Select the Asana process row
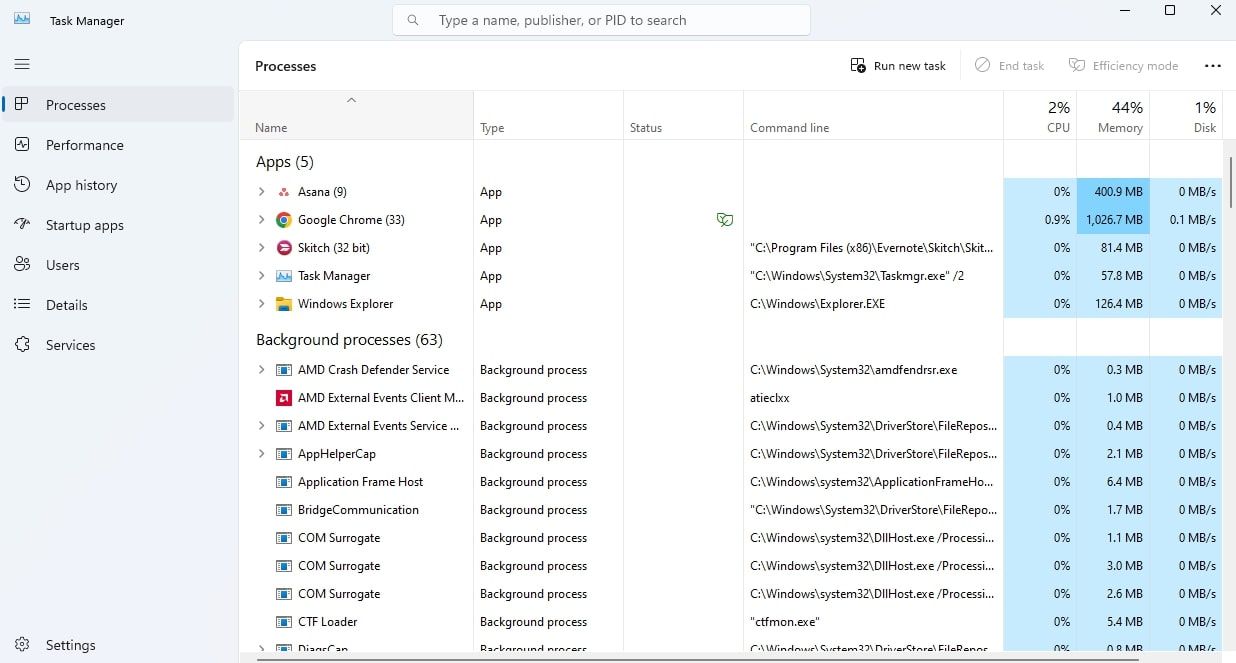1236x663 pixels. (322, 191)
